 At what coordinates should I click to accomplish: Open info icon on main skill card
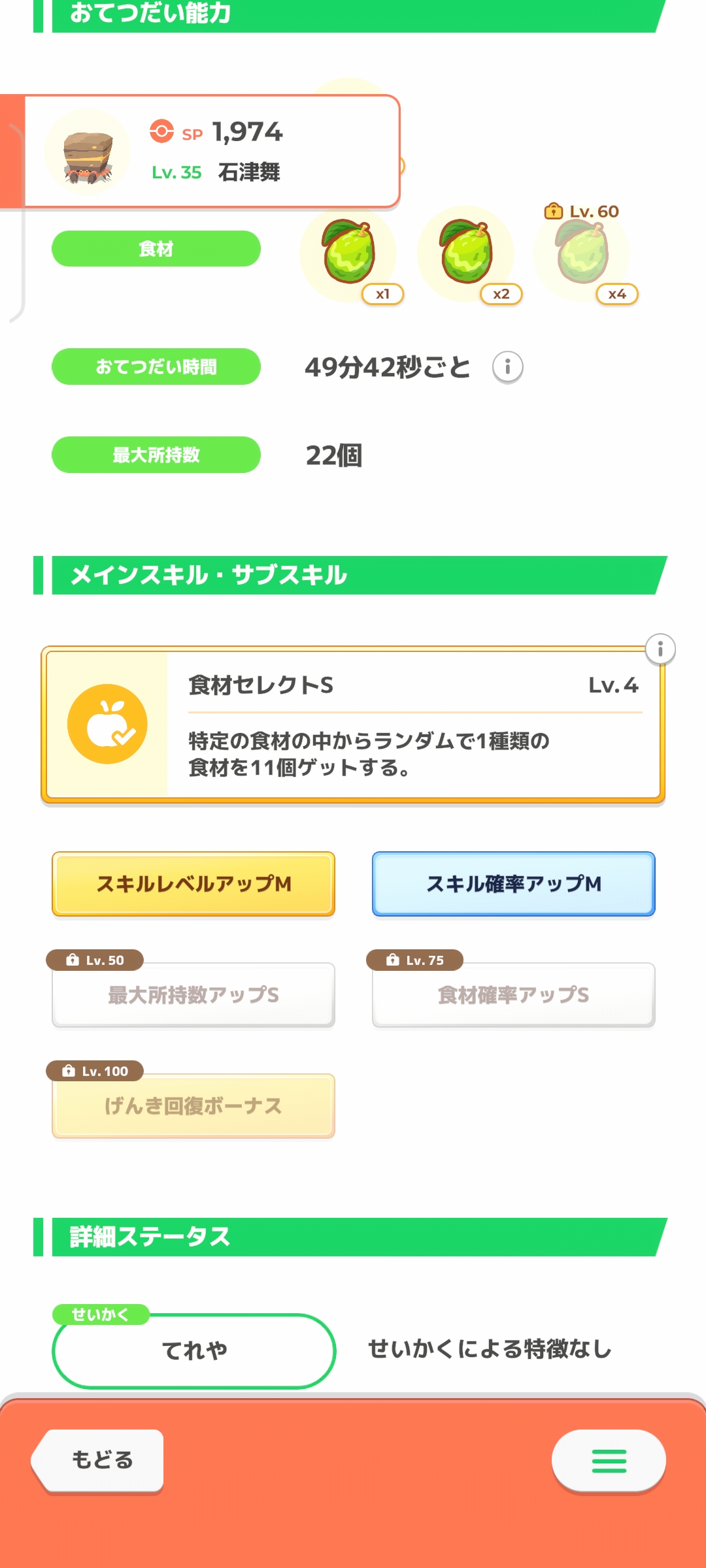click(660, 649)
